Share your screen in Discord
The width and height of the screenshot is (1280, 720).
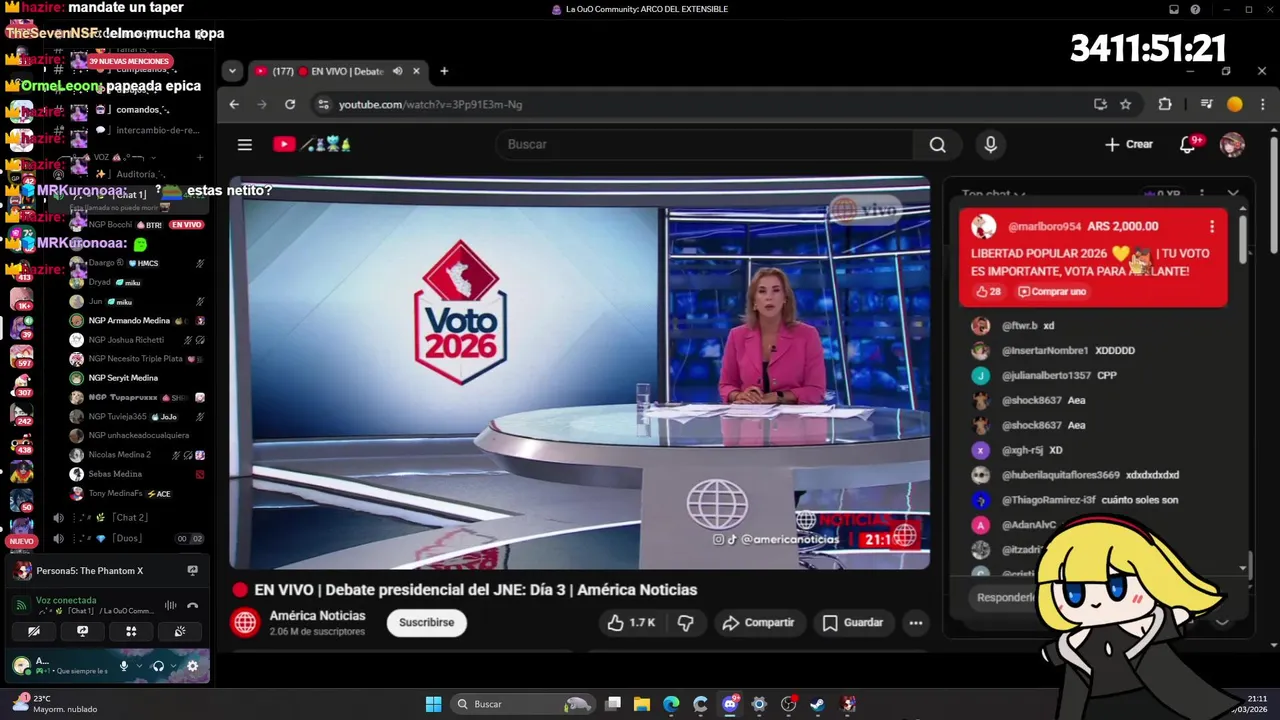pos(82,631)
